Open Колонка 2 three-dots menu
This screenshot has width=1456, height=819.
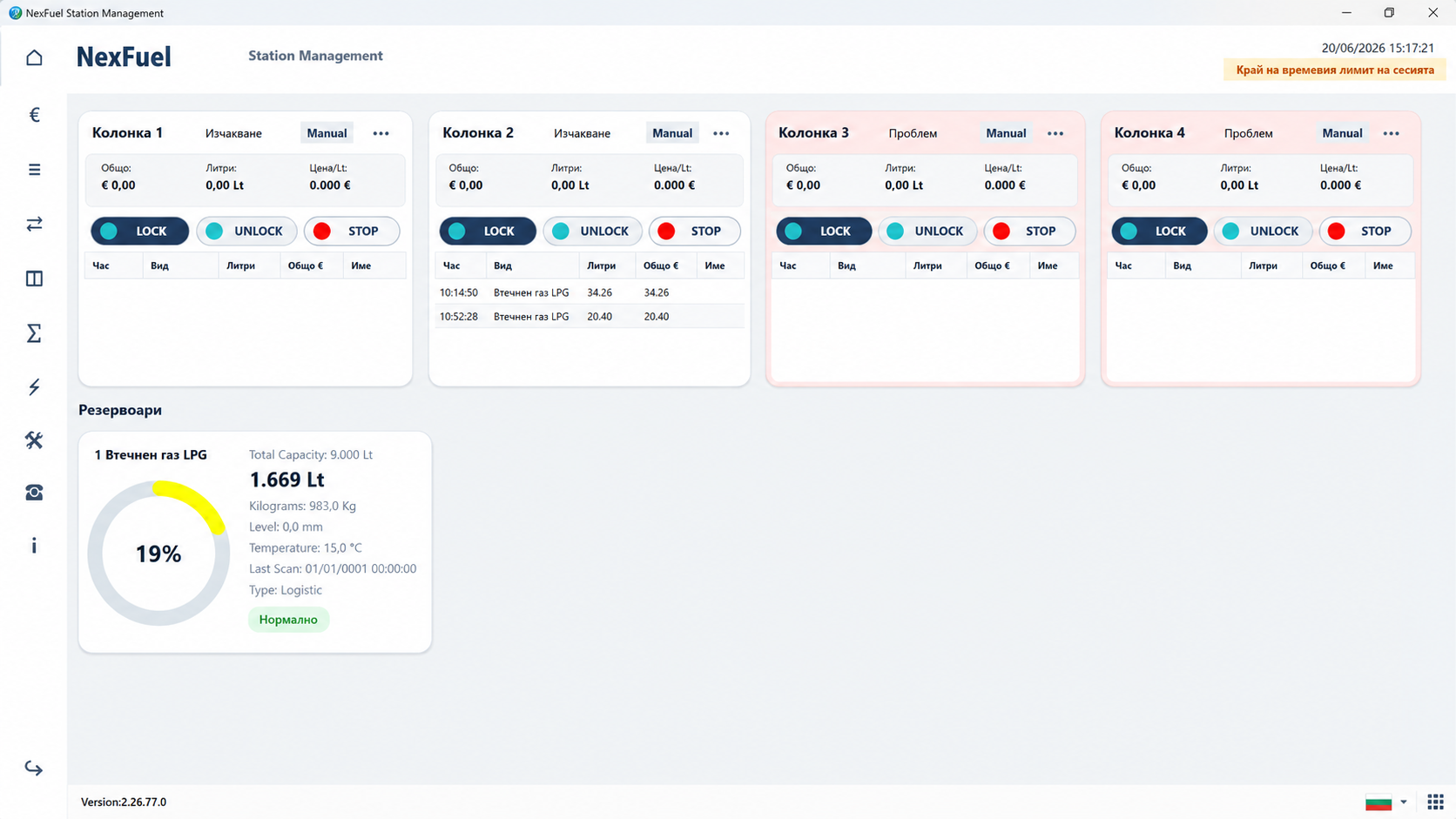coord(721,133)
